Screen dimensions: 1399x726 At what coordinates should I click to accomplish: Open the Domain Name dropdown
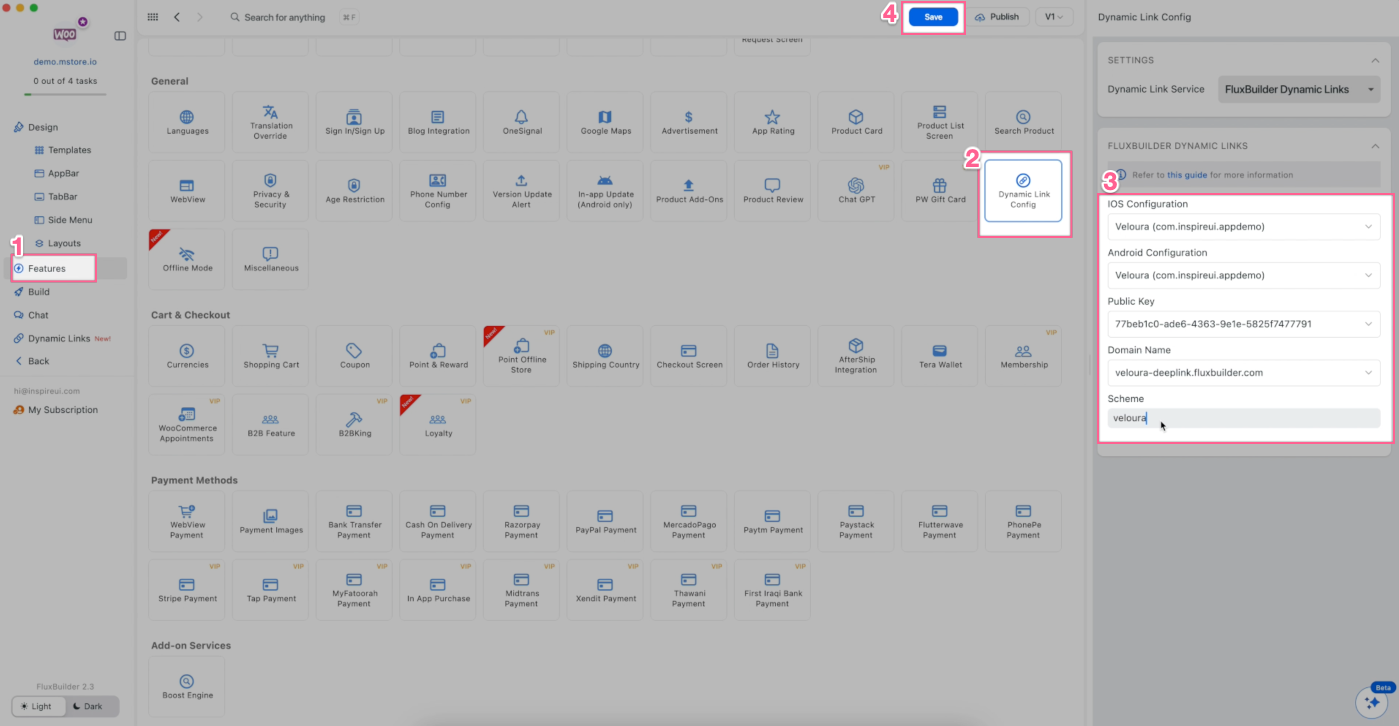point(1243,373)
